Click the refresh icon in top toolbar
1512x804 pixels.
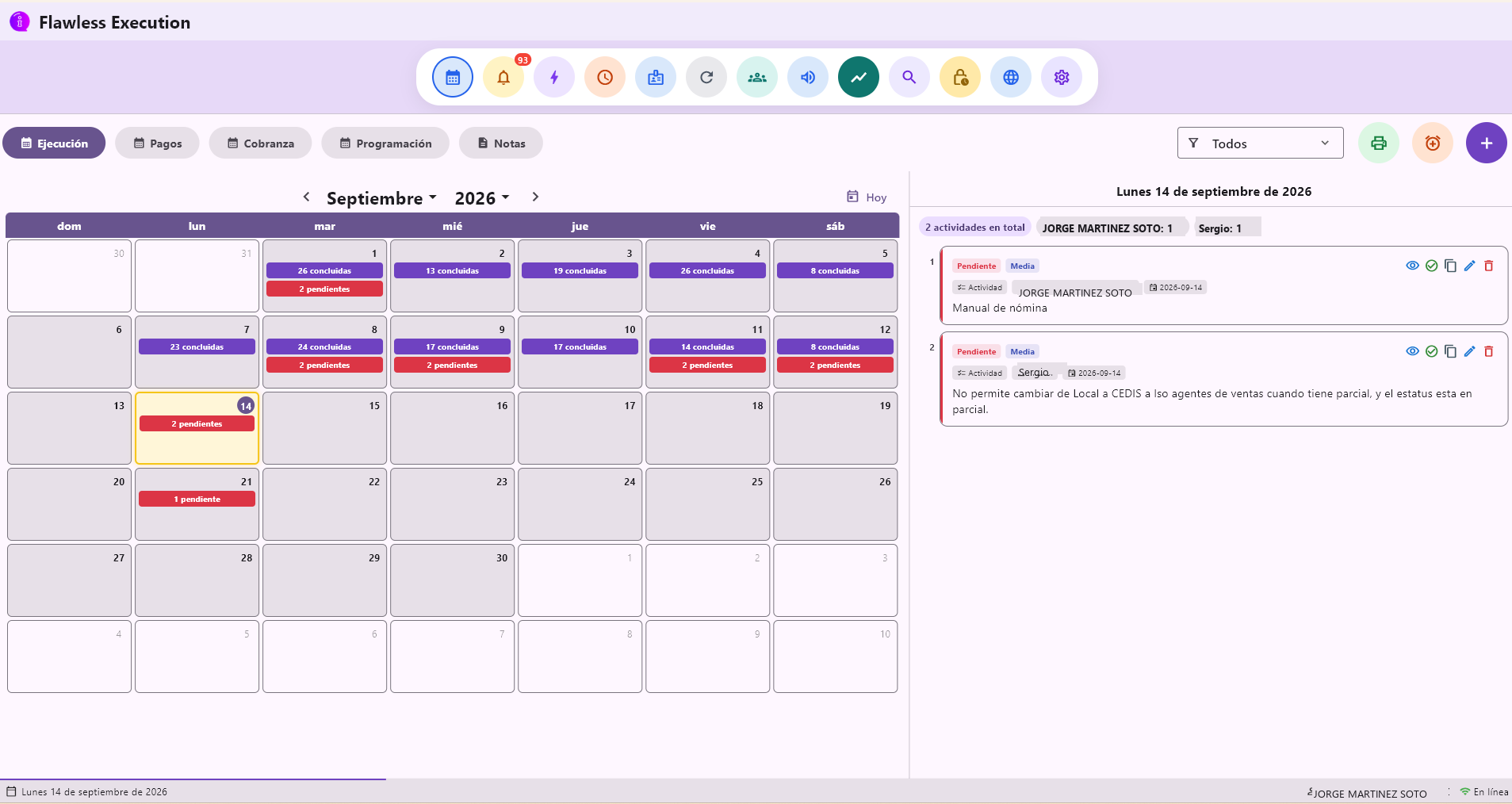pyautogui.click(x=706, y=77)
